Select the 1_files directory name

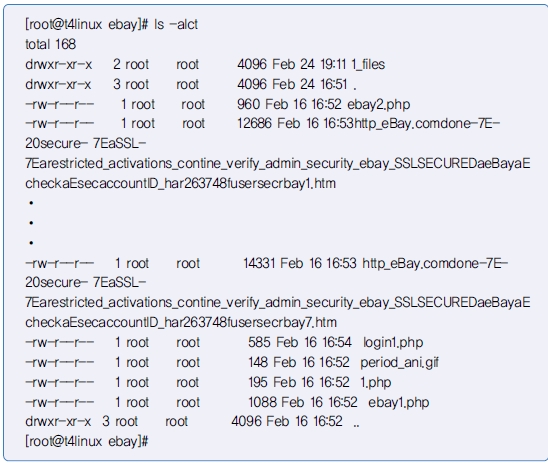[x=368, y=65]
